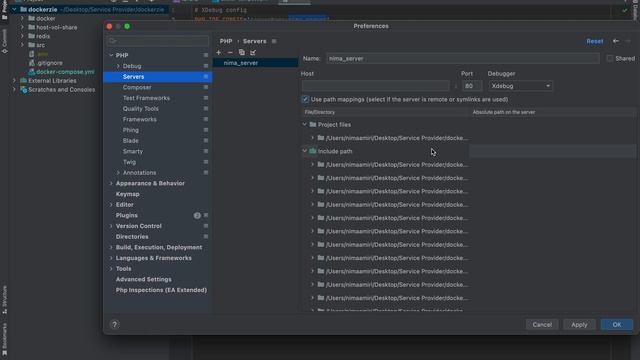Open Advanced Settings page
This screenshot has height=360, width=640.
144,279
